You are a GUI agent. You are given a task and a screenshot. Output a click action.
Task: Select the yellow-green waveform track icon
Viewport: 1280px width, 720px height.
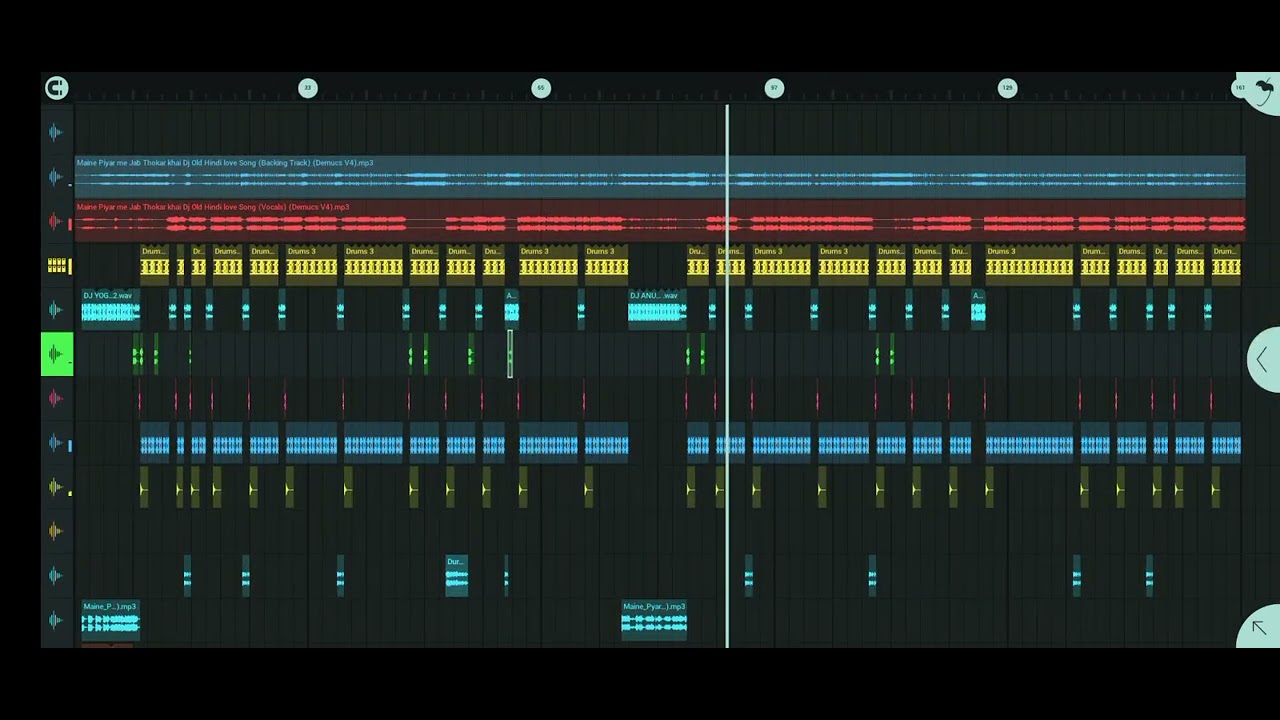click(56, 487)
